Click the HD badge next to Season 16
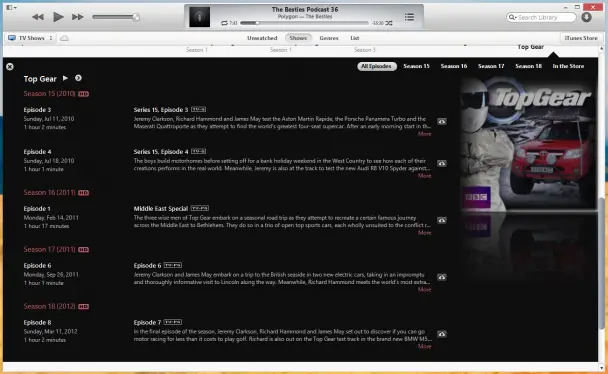This screenshot has height=374, width=608. click(83, 193)
